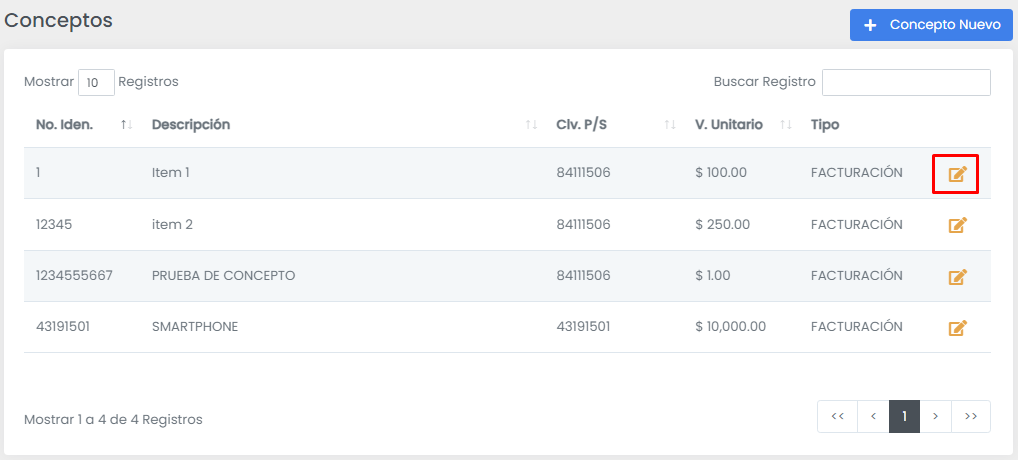Go to first page of results

click(x=838, y=417)
